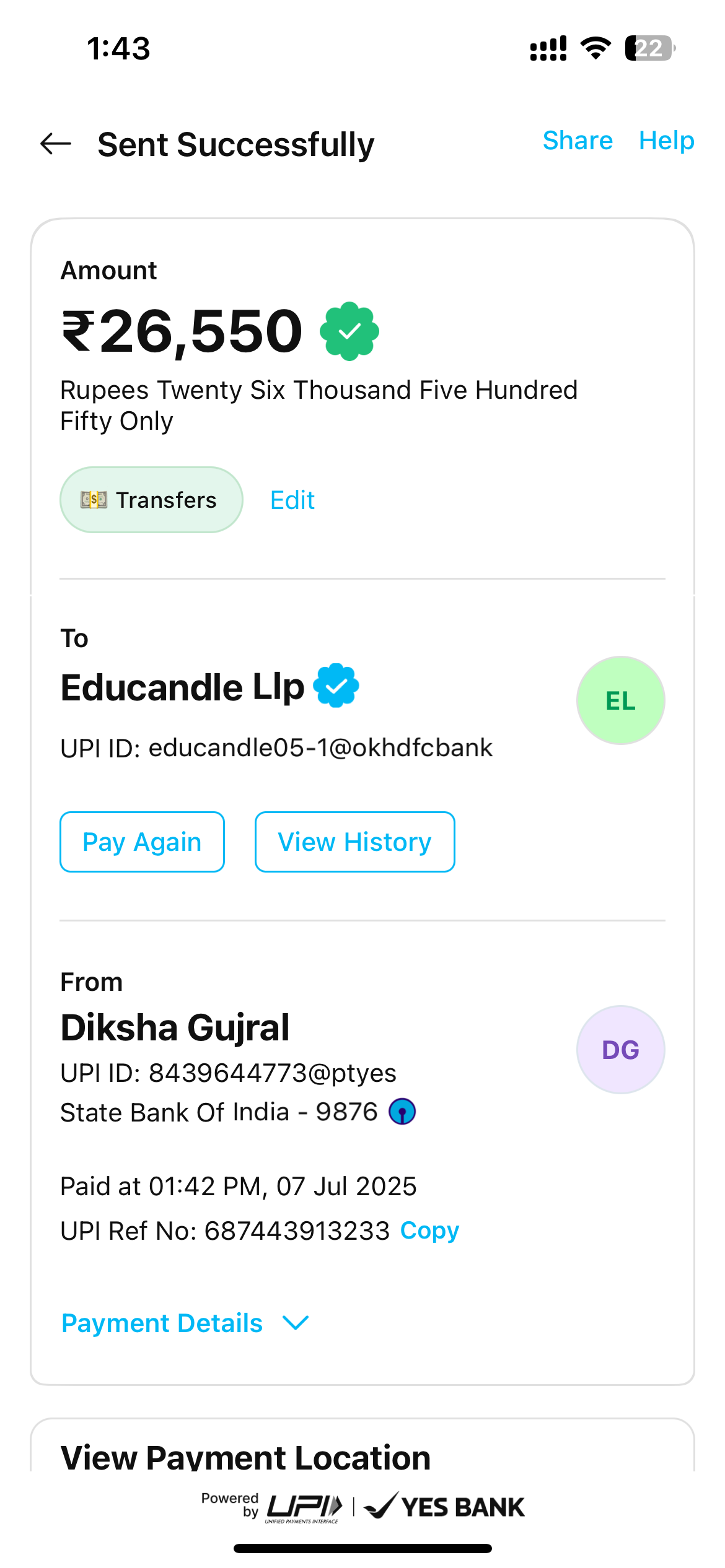Open the View Payment Location card
This screenshot has width=725, height=1568.
(x=245, y=1457)
